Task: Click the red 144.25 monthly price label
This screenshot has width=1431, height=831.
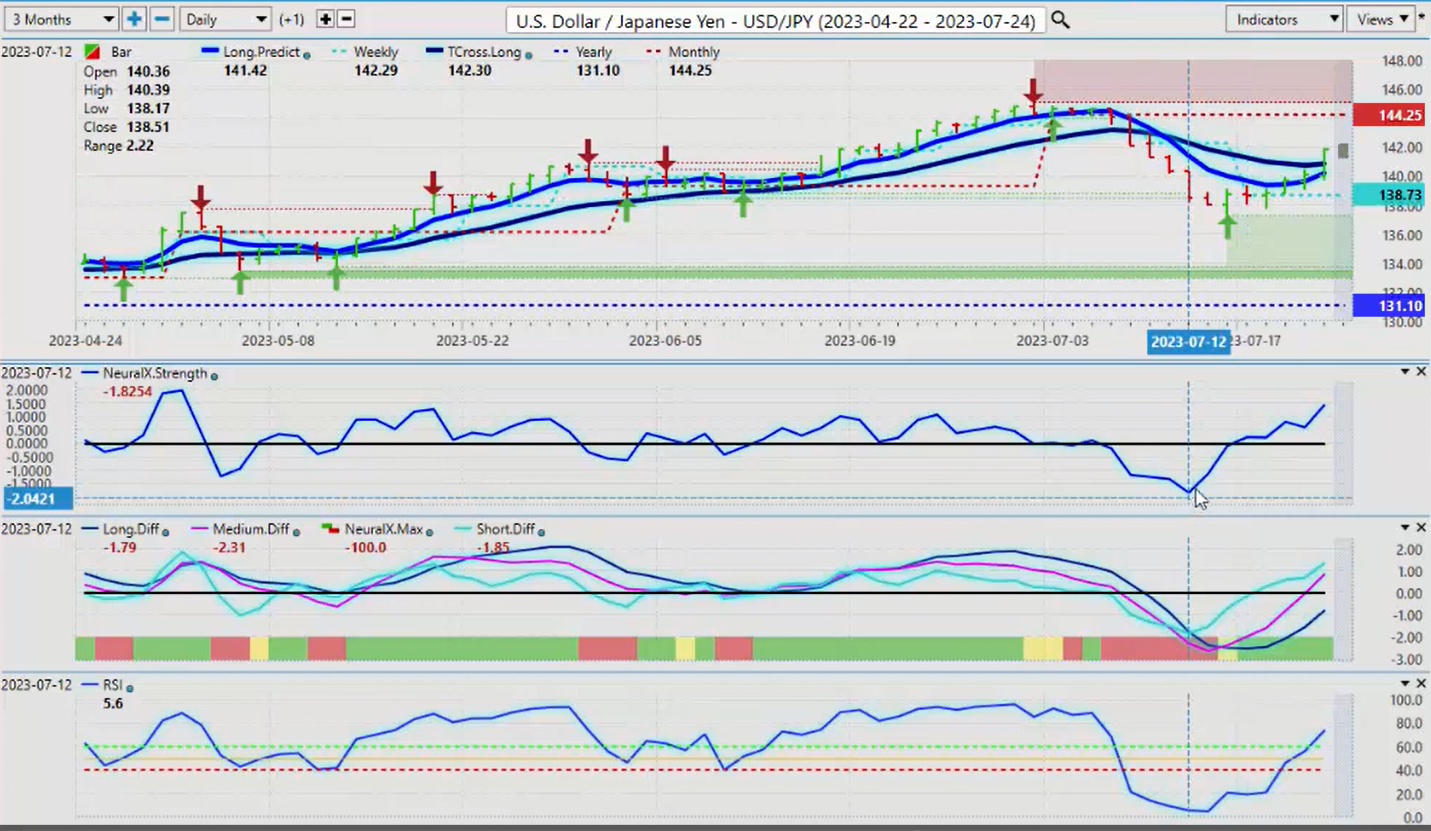Action: click(x=1388, y=115)
